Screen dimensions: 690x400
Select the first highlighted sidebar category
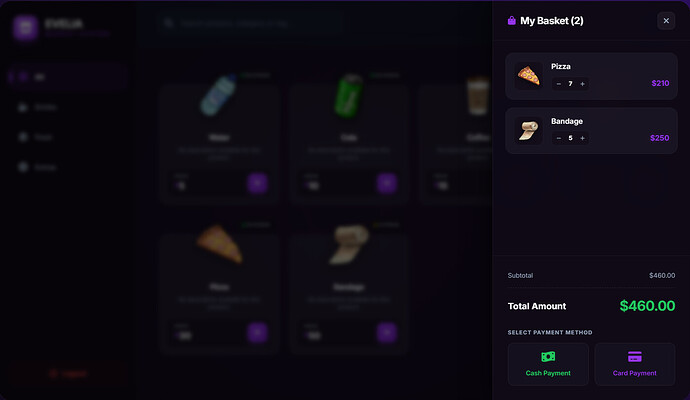[x=68, y=77]
